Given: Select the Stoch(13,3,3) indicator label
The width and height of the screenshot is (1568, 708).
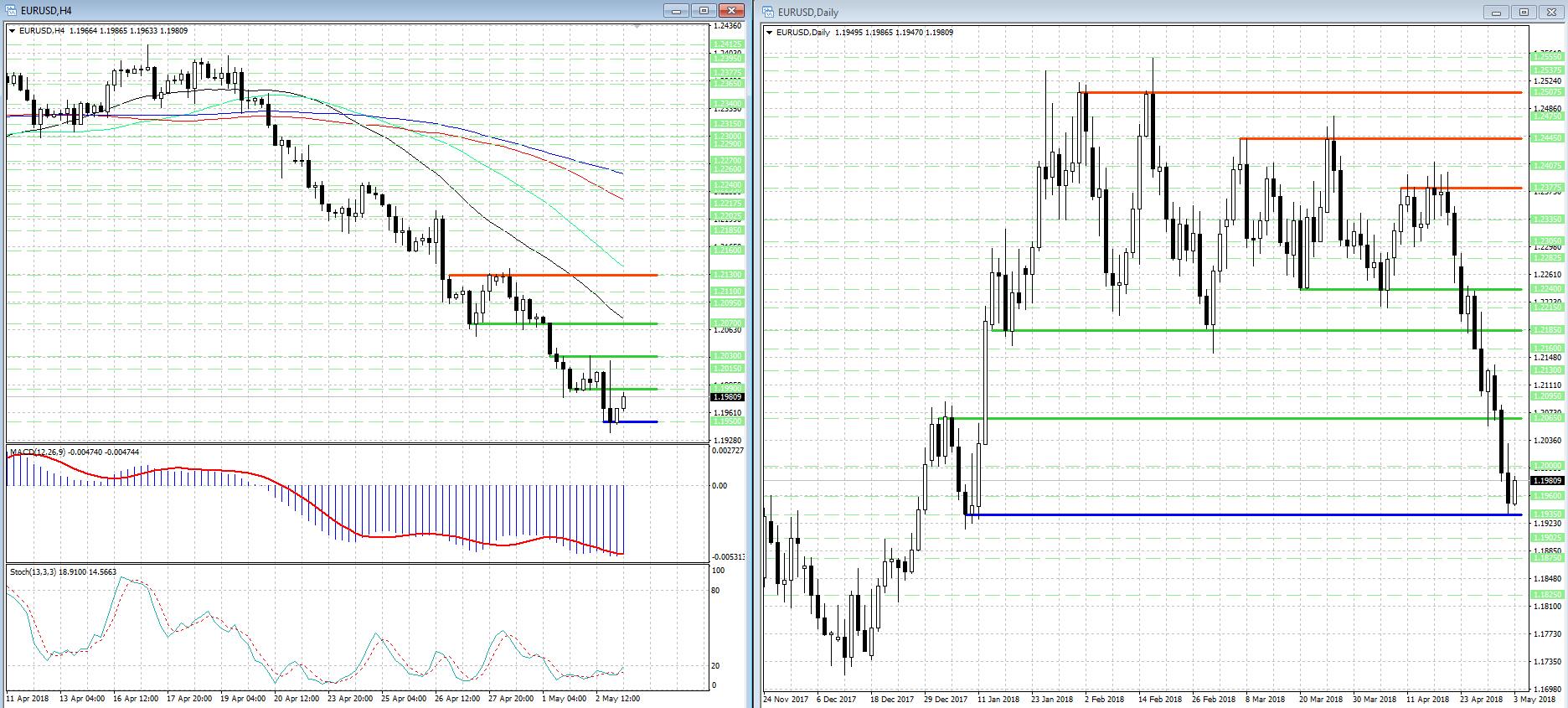Looking at the screenshot, I should (x=63, y=572).
